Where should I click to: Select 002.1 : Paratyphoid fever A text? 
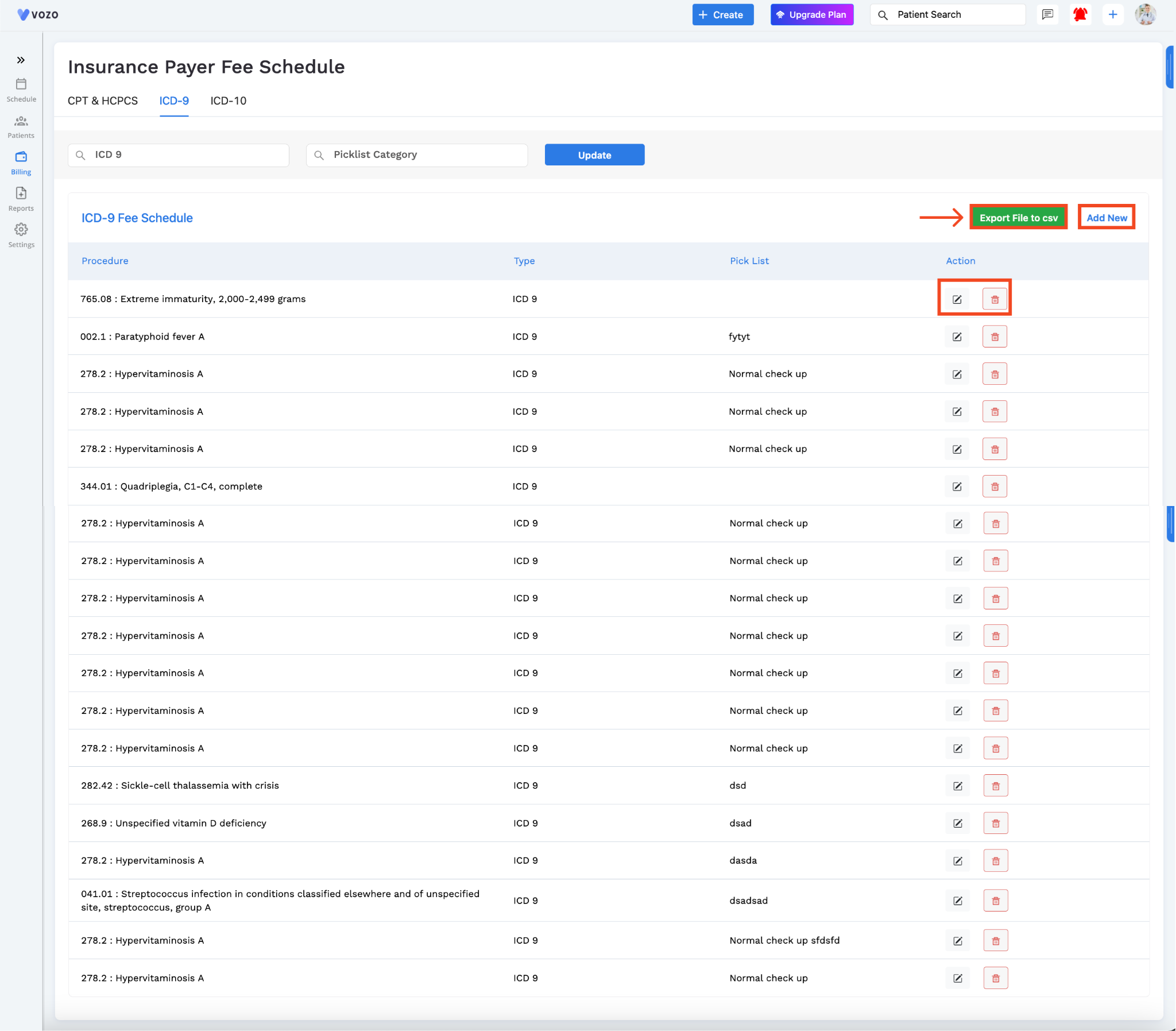142,337
